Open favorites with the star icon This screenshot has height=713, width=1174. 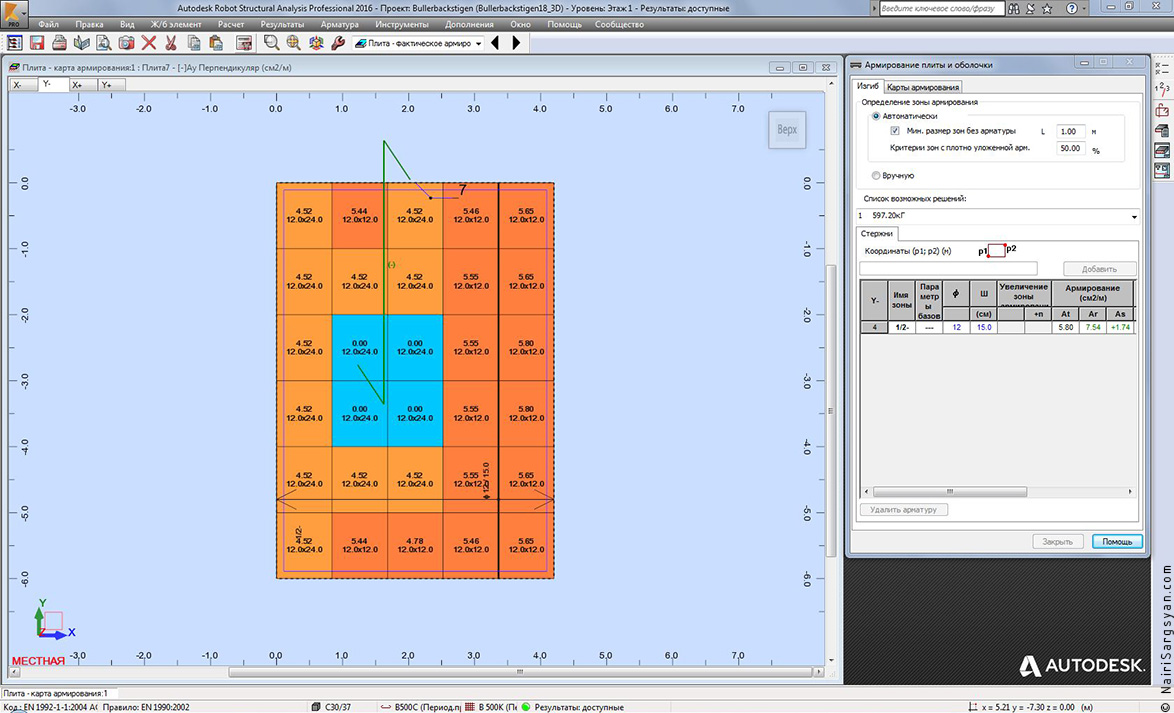[1047, 9]
